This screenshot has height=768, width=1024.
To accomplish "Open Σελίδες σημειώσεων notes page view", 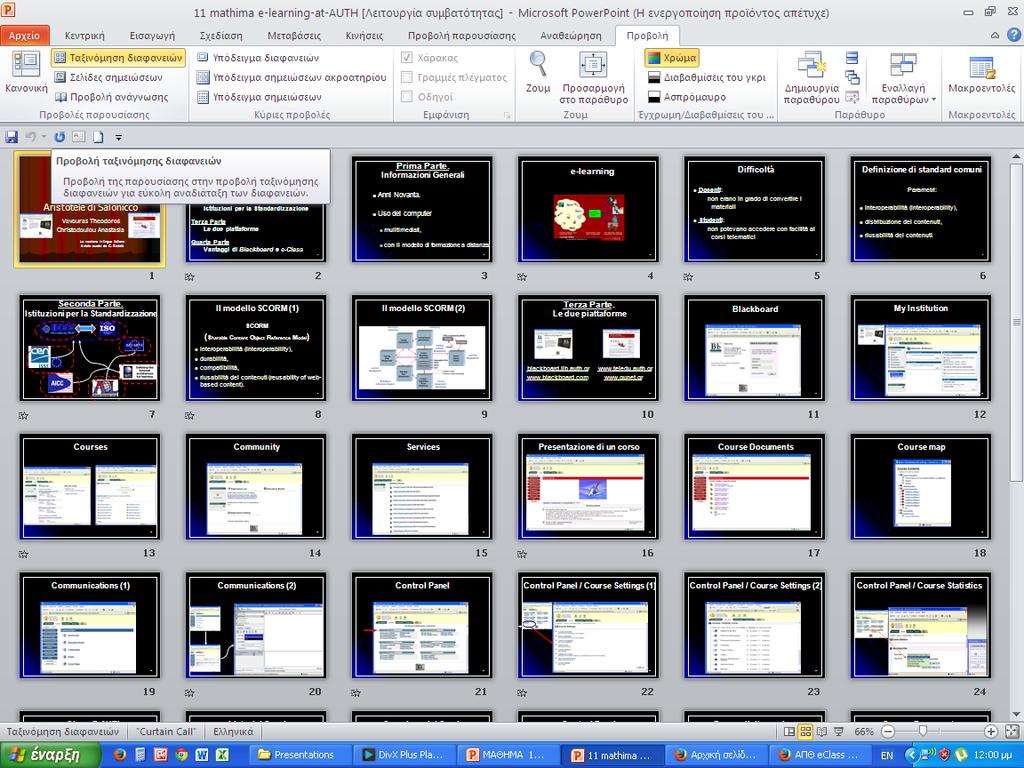I will coord(108,77).
